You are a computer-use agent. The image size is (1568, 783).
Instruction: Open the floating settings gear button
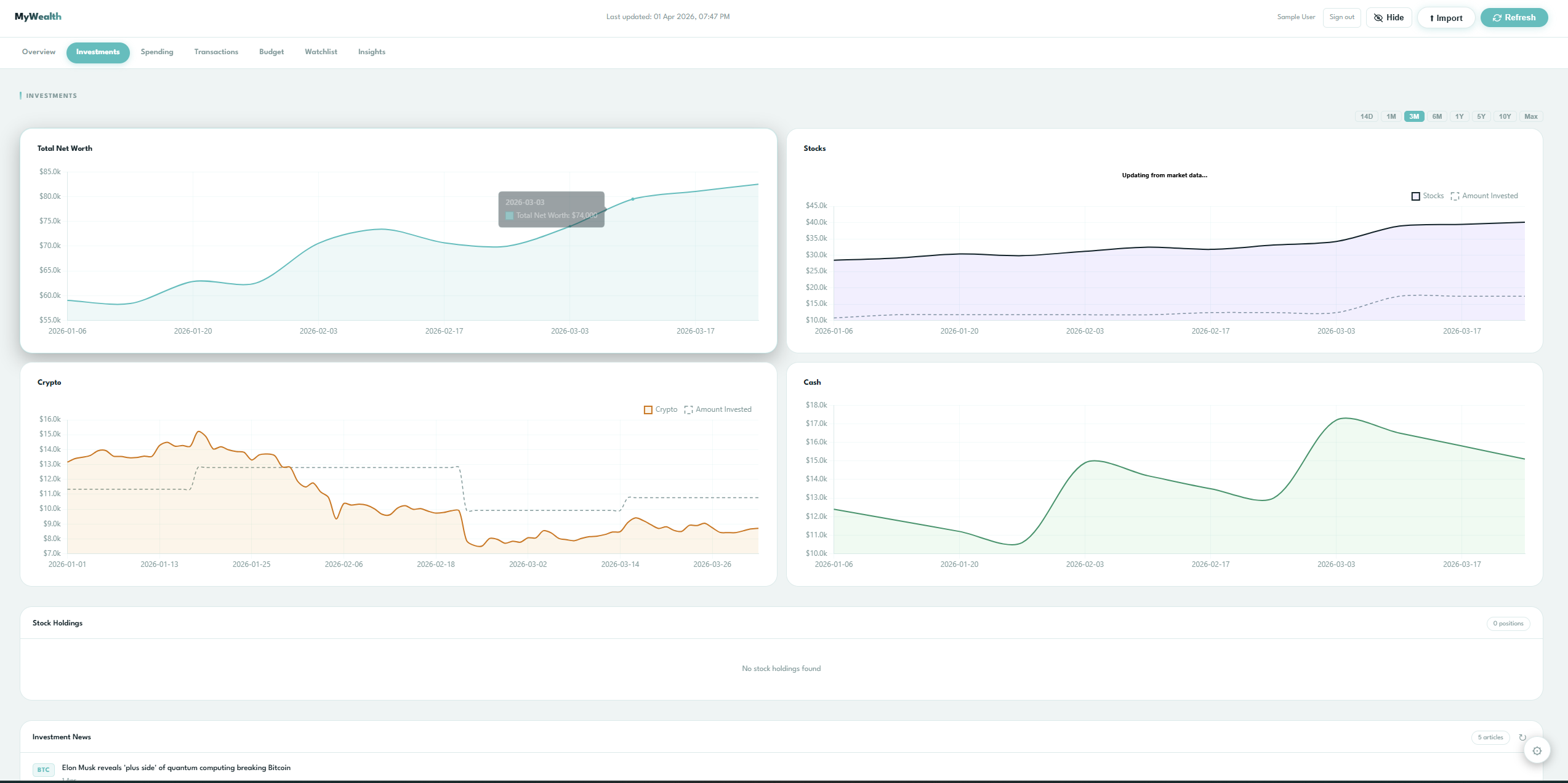click(x=1537, y=750)
